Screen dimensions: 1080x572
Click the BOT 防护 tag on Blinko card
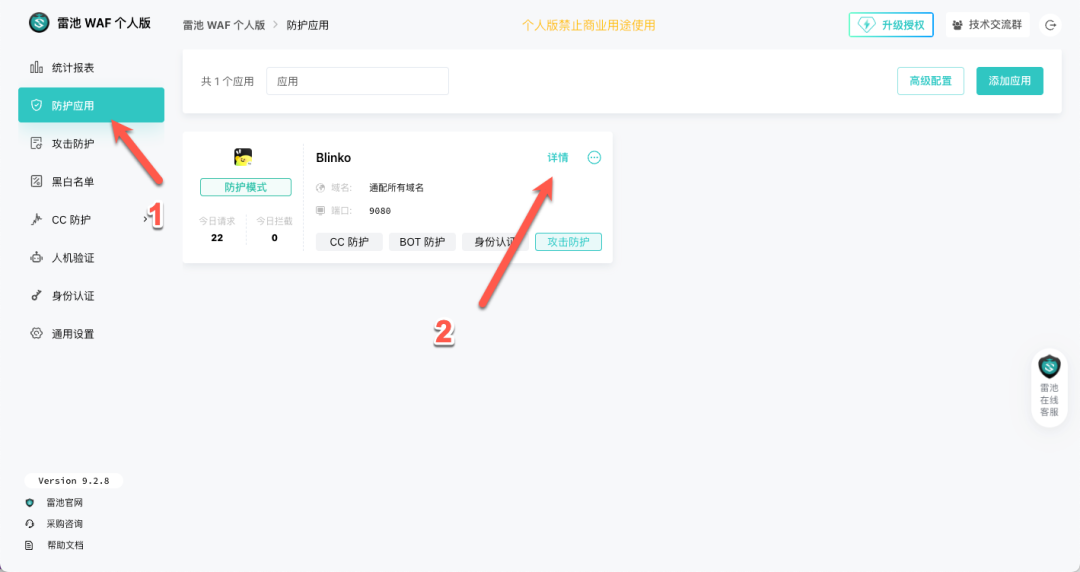422,242
